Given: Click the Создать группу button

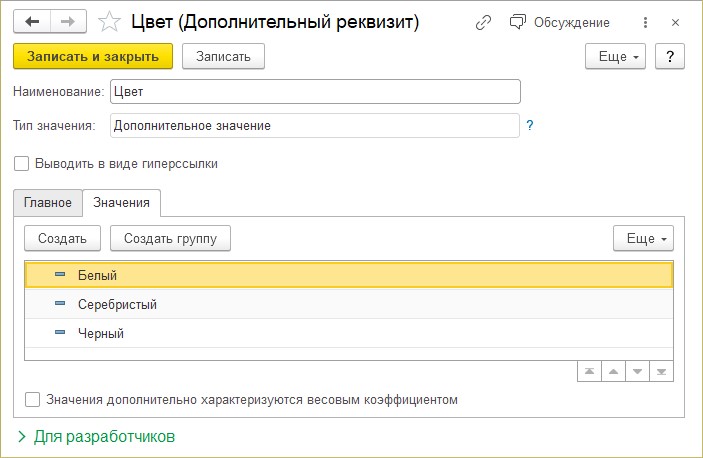Looking at the screenshot, I should (x=170, y=238).
